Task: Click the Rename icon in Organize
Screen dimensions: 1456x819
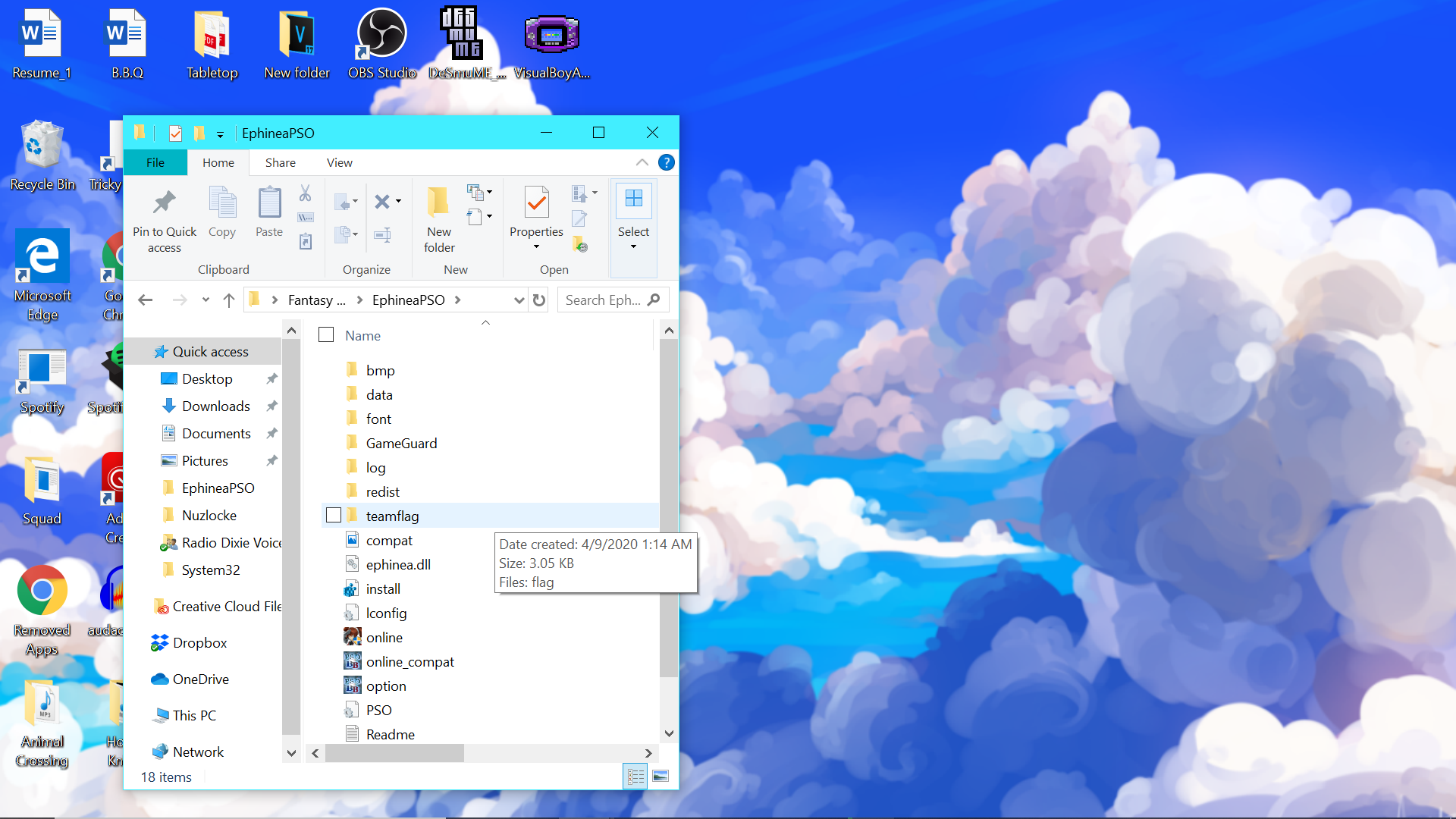Action: (382, 235)
